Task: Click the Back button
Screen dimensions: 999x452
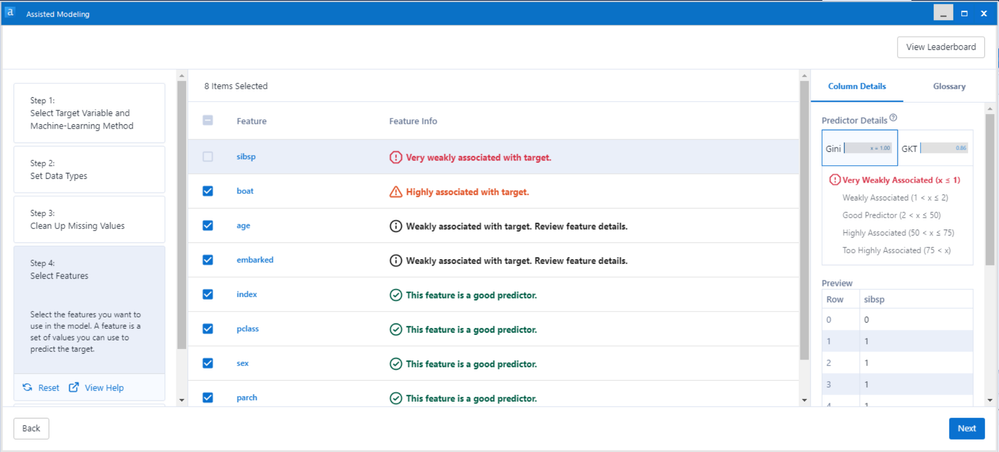Action: click(x=31, y=428)
